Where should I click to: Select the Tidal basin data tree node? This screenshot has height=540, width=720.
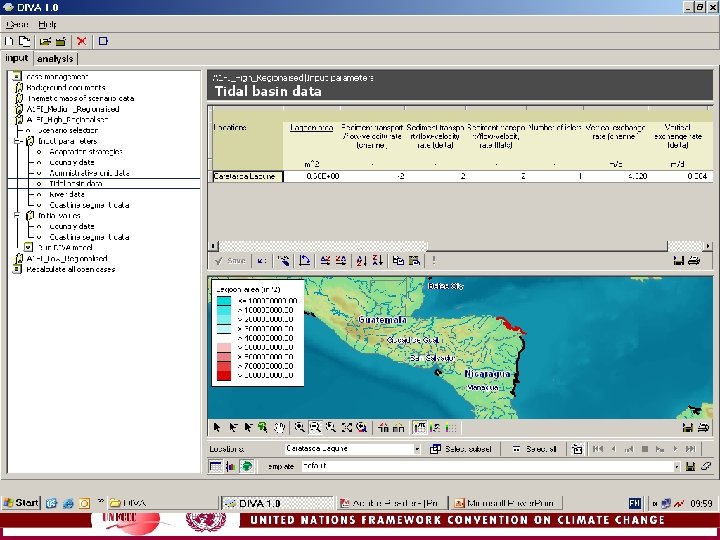click(x=76, y=184)
